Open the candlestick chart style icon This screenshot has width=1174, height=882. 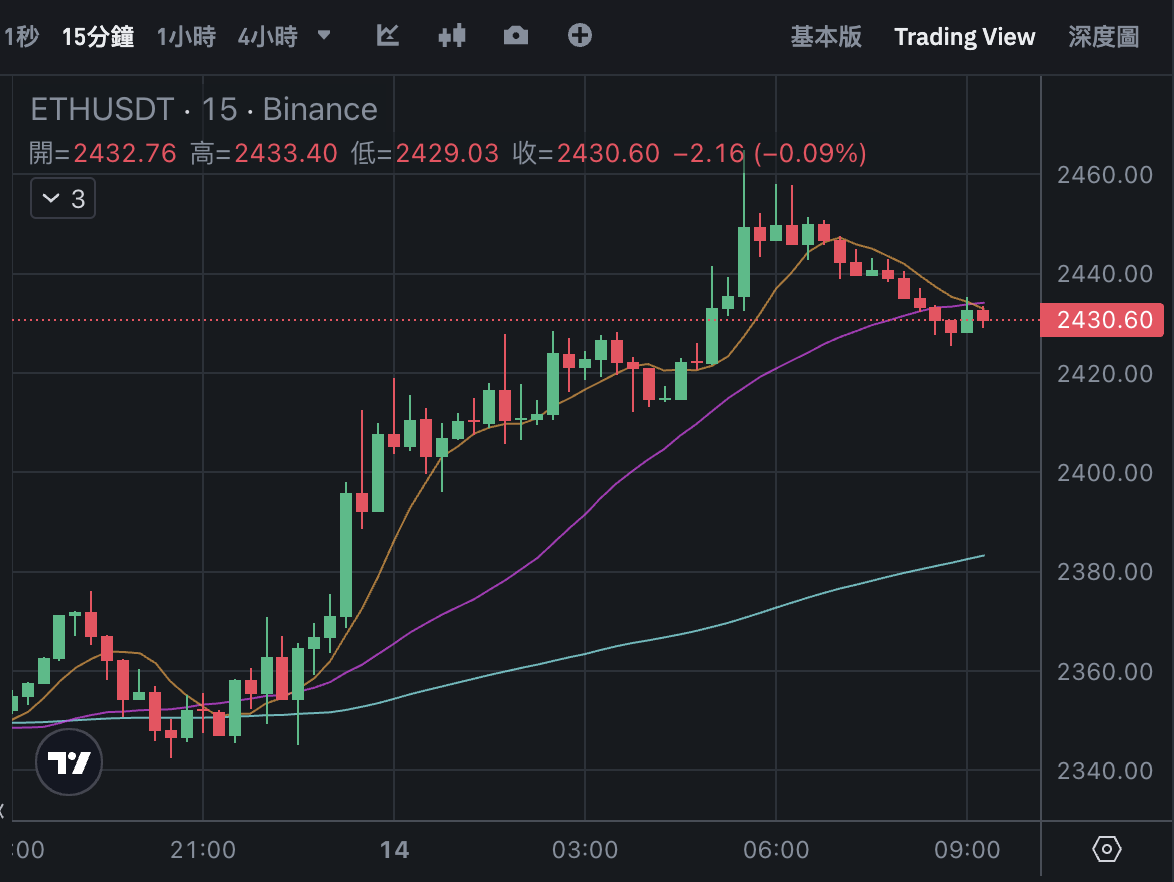452,36
